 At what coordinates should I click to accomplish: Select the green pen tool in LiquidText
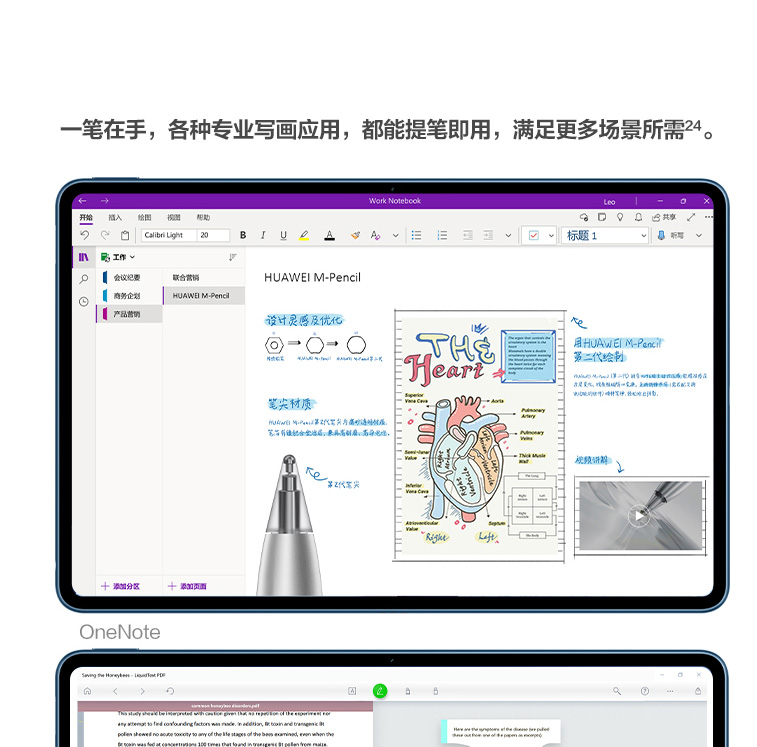pyautogui.click(x=380, y=691)
